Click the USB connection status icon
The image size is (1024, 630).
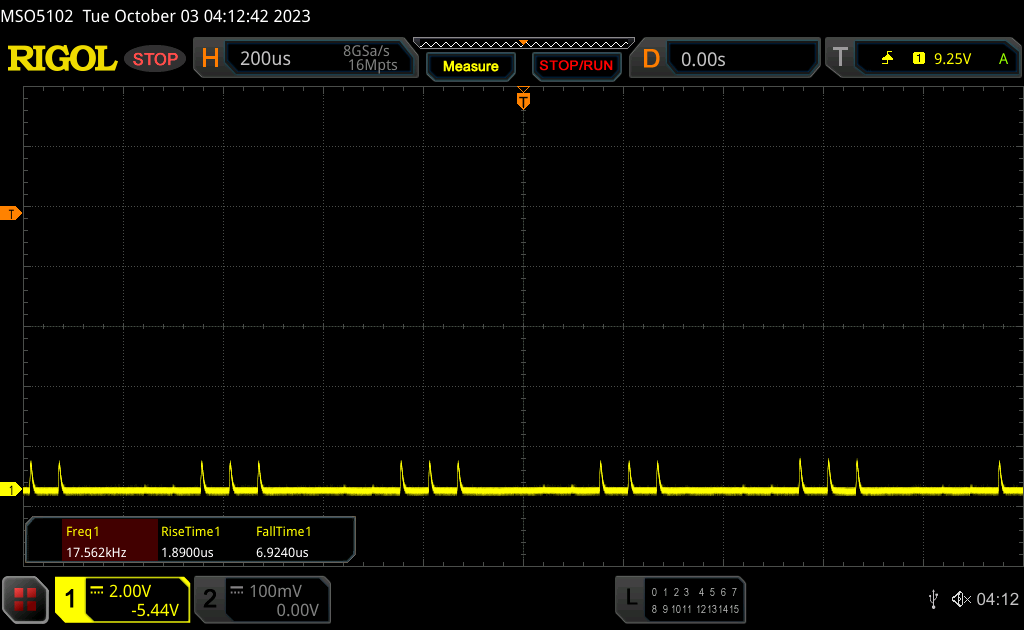click(934, 599)
